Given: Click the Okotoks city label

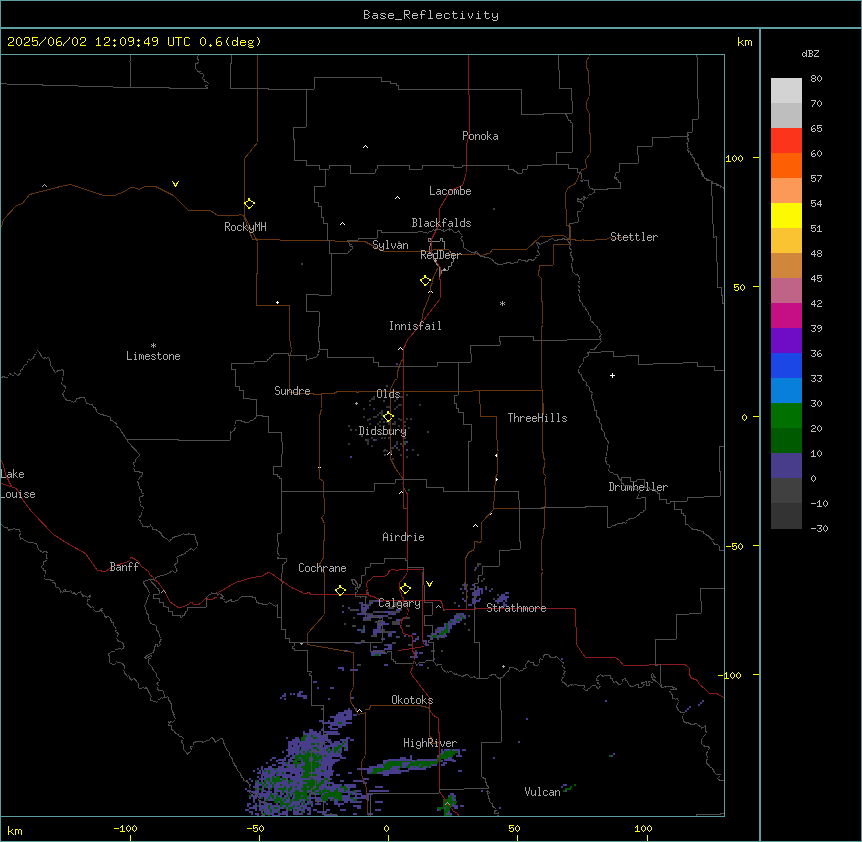Looking at the screenshot, I should (x=412, y=700).
